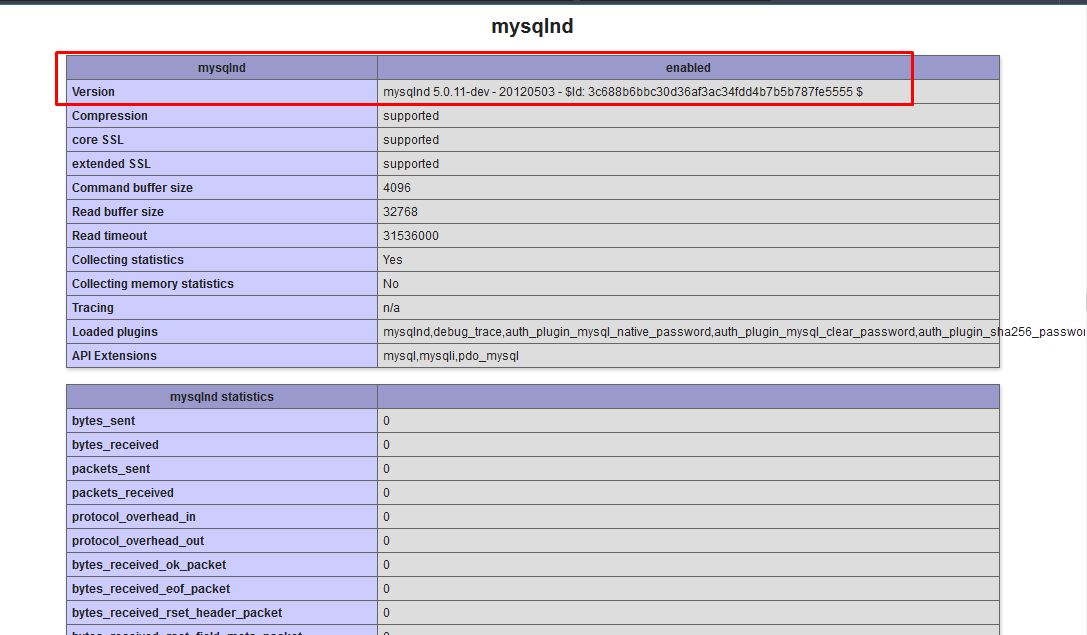
Task: Click the API Extensions value mysql,mysqli,pdo_mysql
Action: pyautogui.click(x=451, y=356)
